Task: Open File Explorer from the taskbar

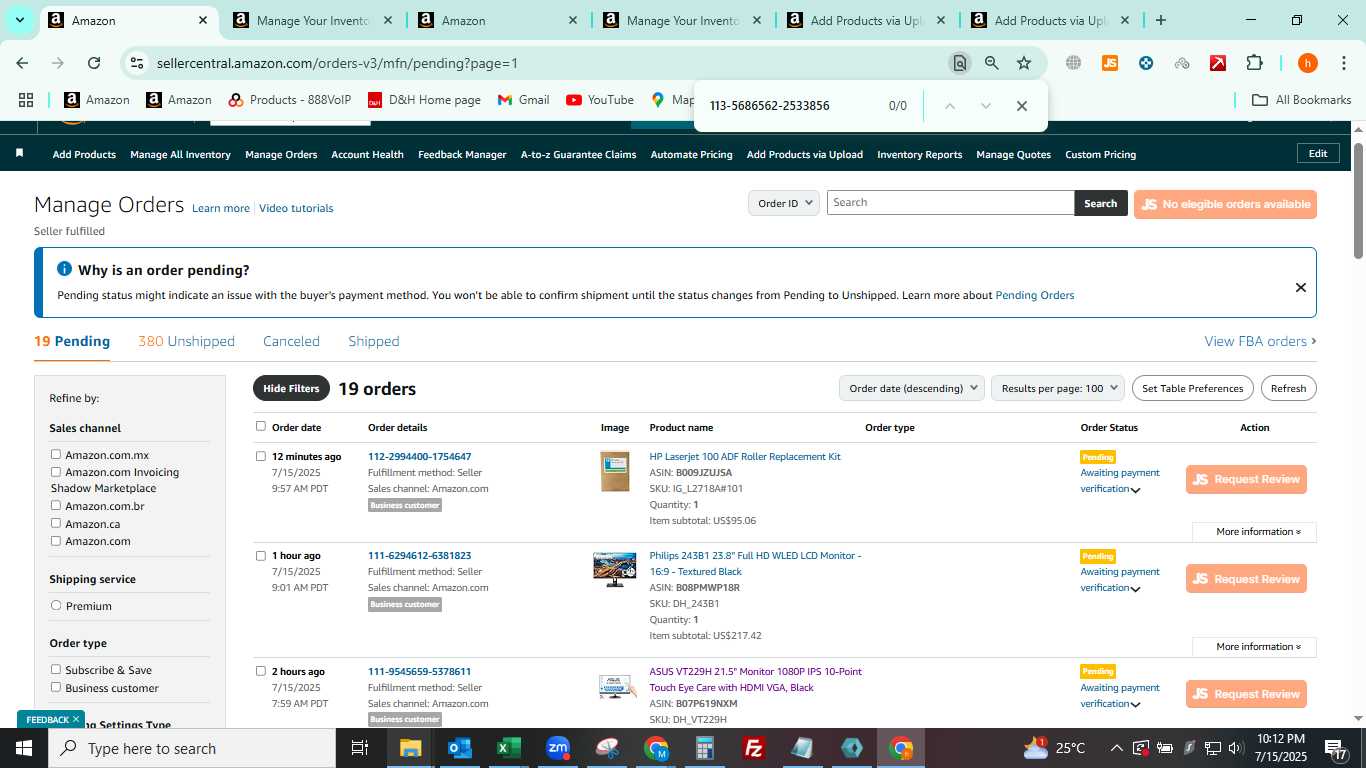Action: (411, 748)
